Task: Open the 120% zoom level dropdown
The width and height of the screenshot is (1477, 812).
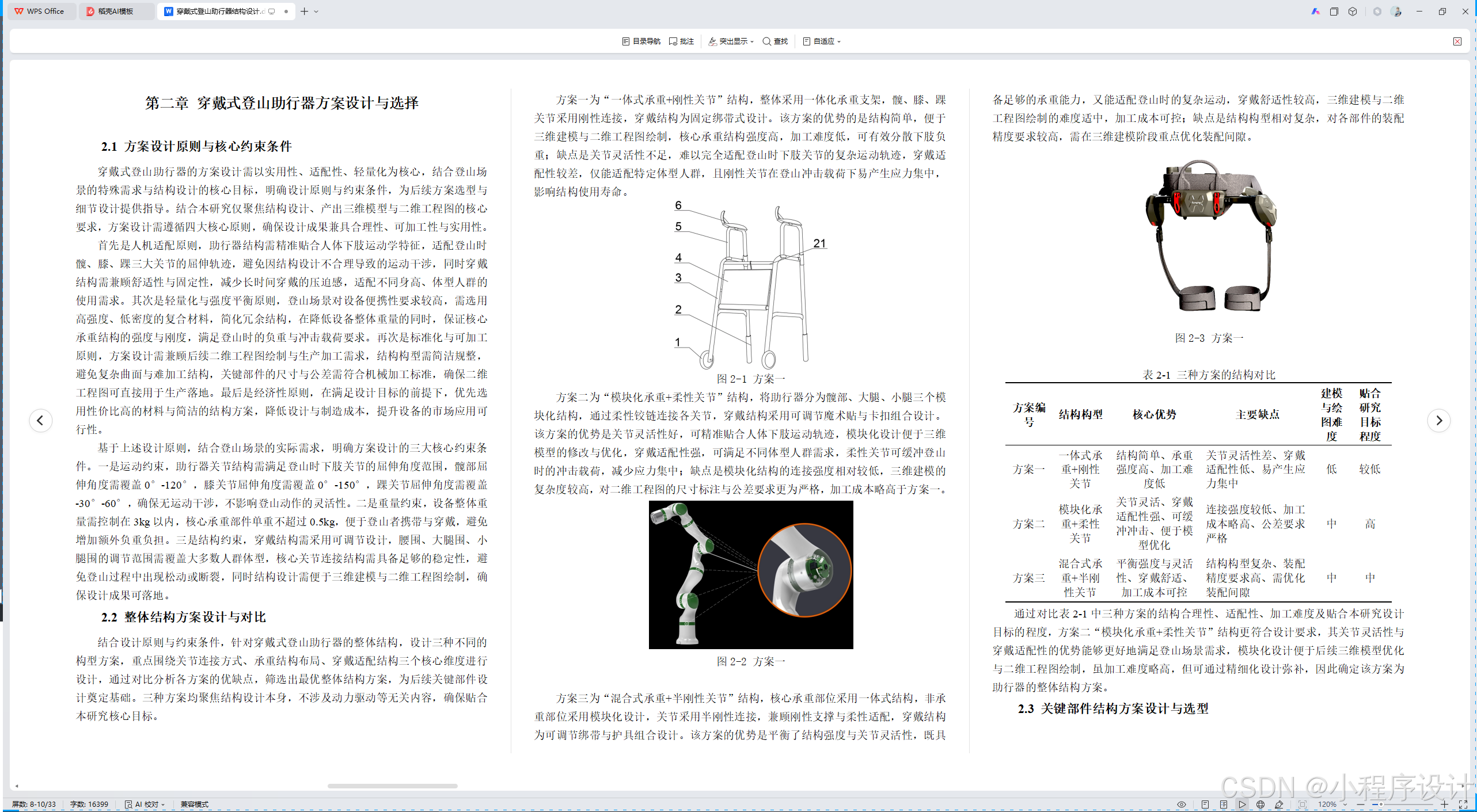Action: coord(1332,804)
